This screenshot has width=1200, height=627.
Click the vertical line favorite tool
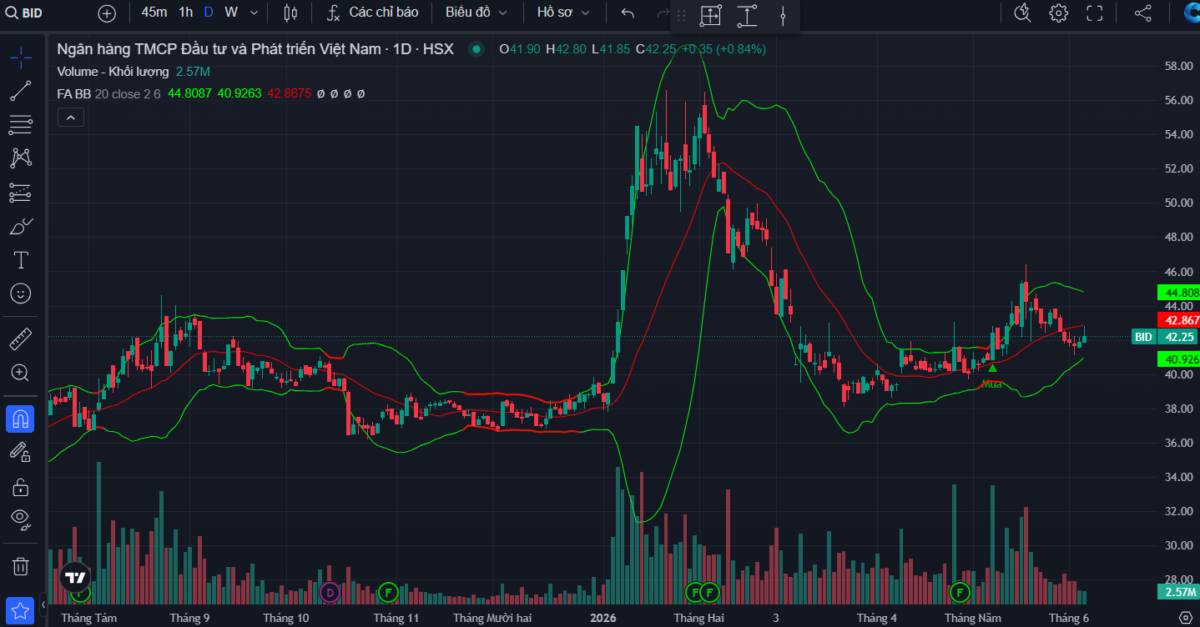pyautogui.click(x=783, y=15)
